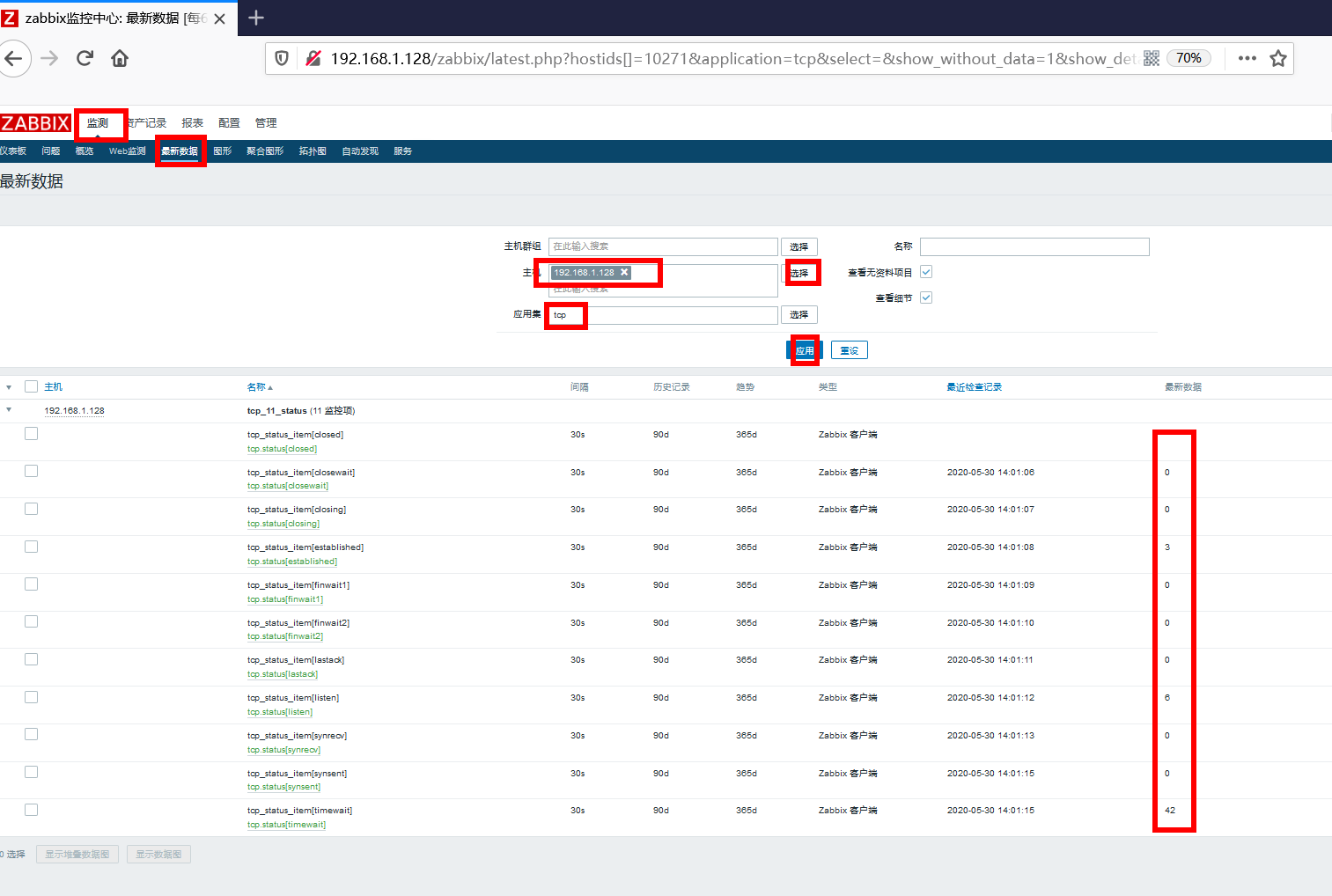Check the tcp_status_item[finwait2] row checkbox
The width and height of the screenshot is (1332, 896).
(x=32, y=621)
